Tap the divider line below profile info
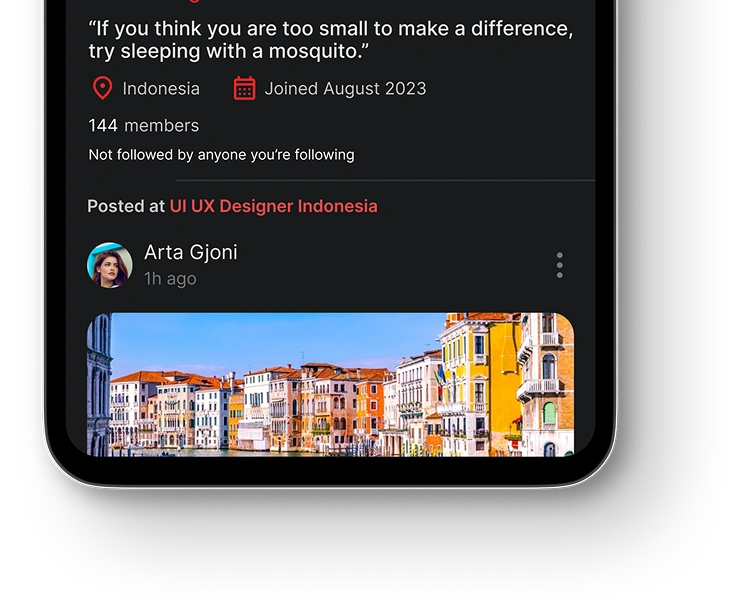Screen dimensions: 744x613 pyautogui.click(x=385, y=180)
